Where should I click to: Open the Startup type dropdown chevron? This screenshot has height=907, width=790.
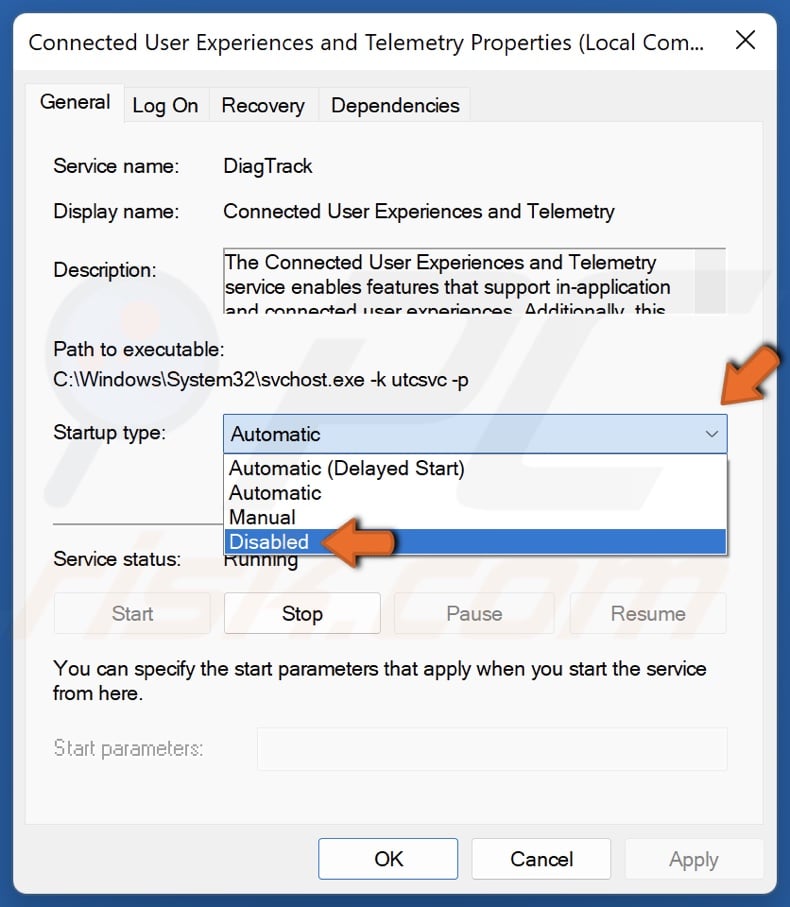pos(711,434)
